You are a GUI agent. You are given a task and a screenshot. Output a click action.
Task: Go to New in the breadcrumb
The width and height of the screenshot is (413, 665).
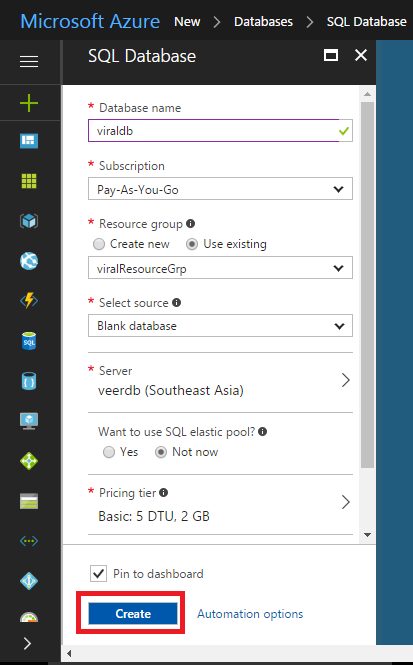(187, 22)
